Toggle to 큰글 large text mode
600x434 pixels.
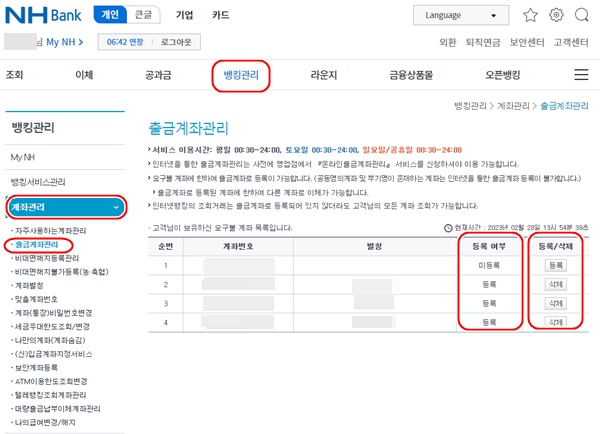pos(143,15)
